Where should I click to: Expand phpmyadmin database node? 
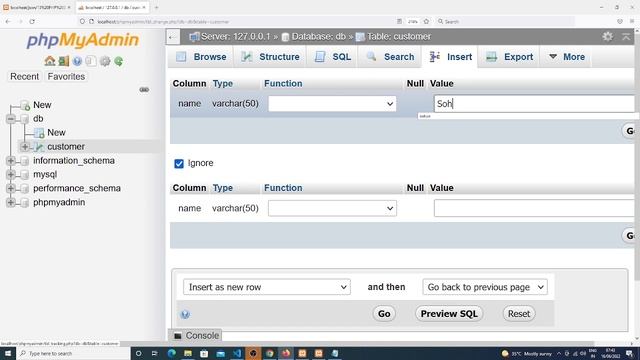(x=11, y=202)
